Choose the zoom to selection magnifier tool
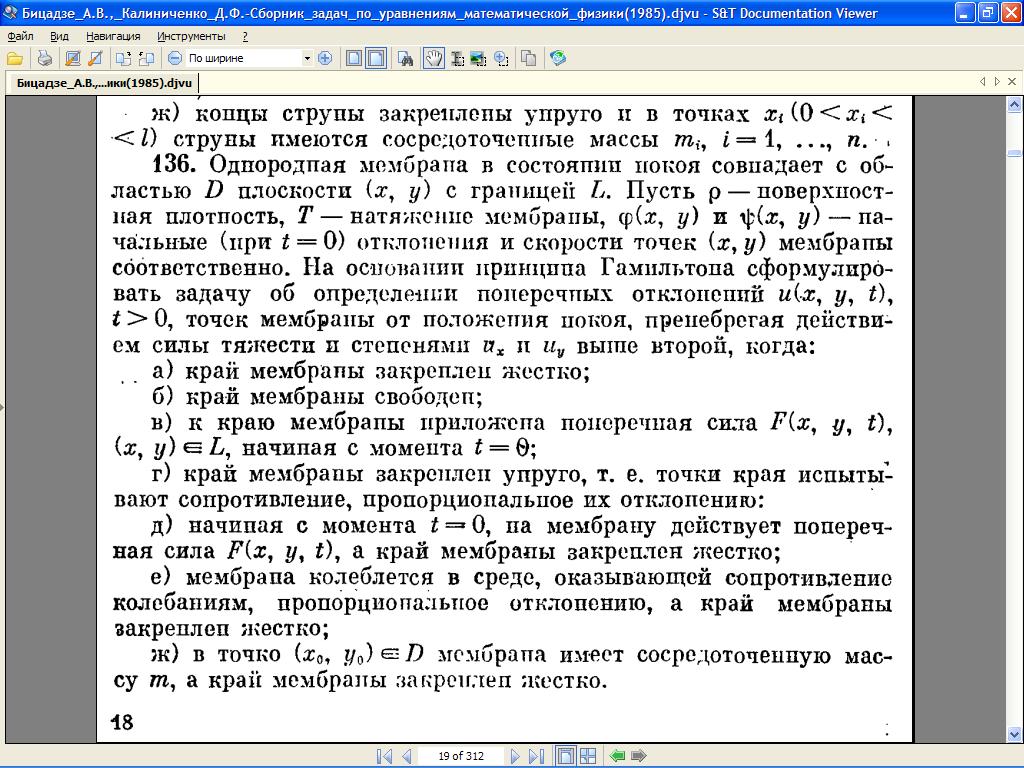1024x768 pixels. [500, 58]
